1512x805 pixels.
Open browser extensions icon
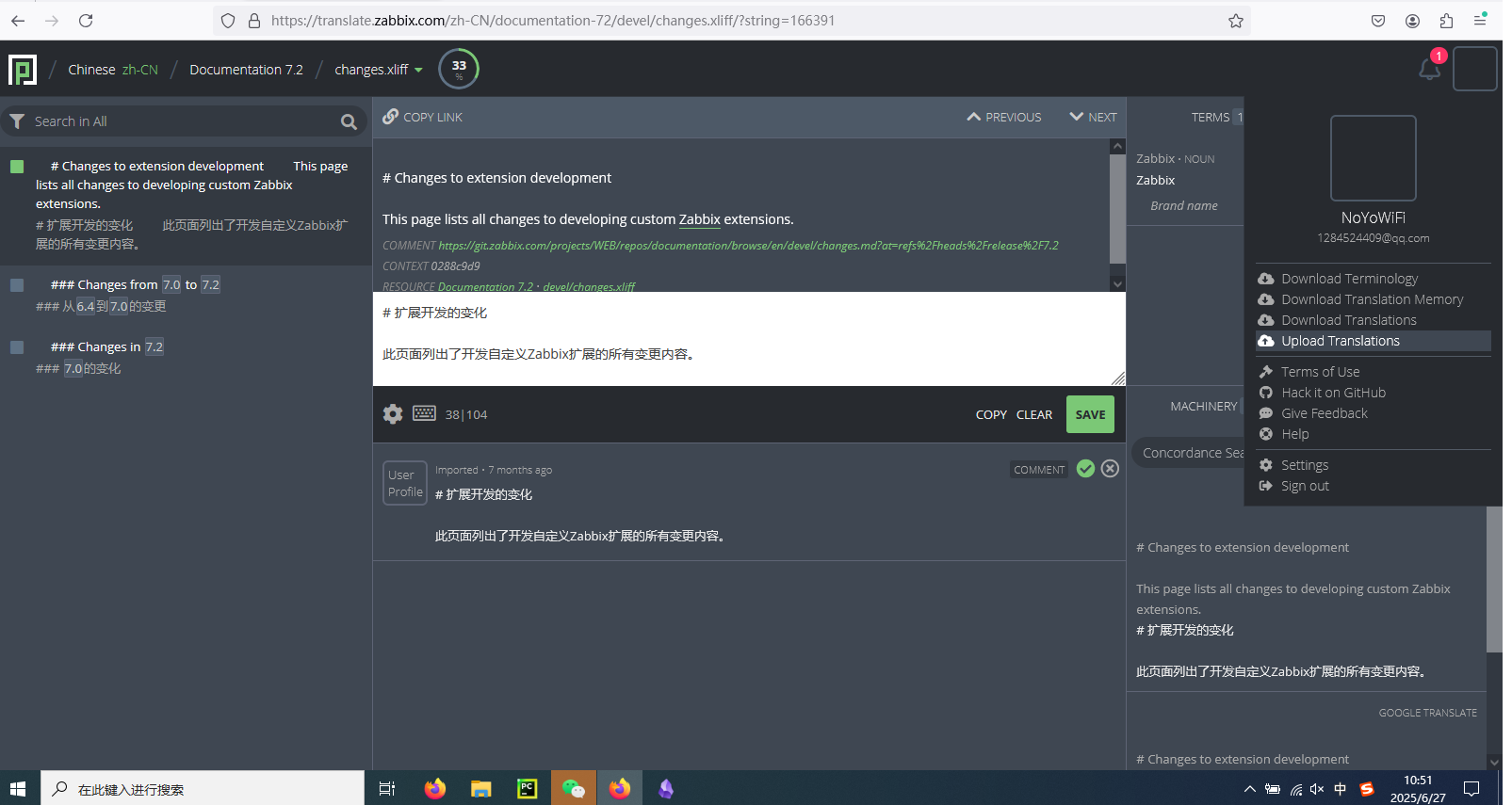(x=1446, y=21)
